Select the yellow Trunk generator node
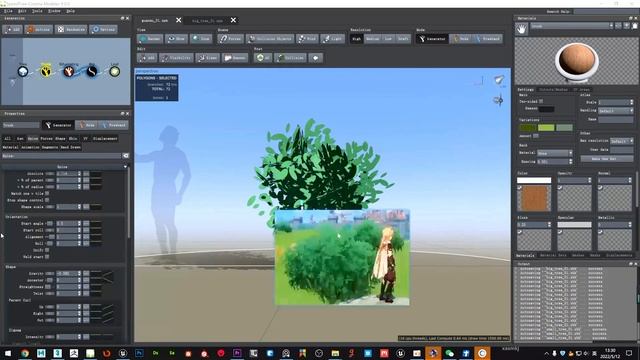 pos(46,71)
